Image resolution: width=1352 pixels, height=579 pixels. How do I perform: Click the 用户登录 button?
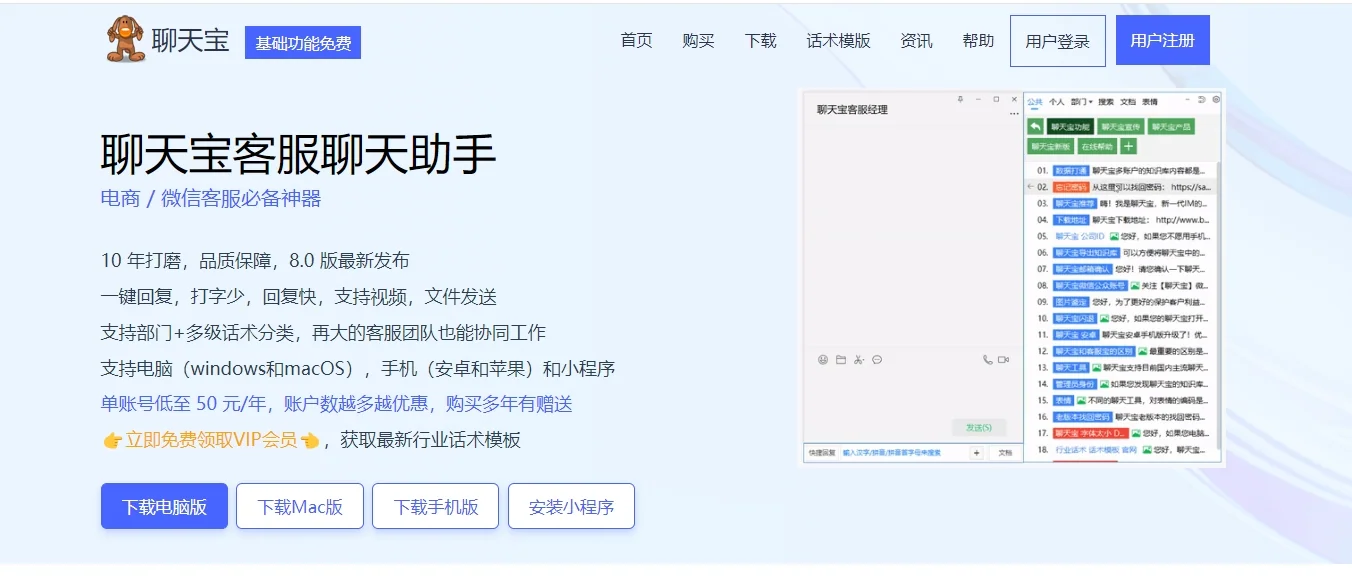coord(1058,41)
